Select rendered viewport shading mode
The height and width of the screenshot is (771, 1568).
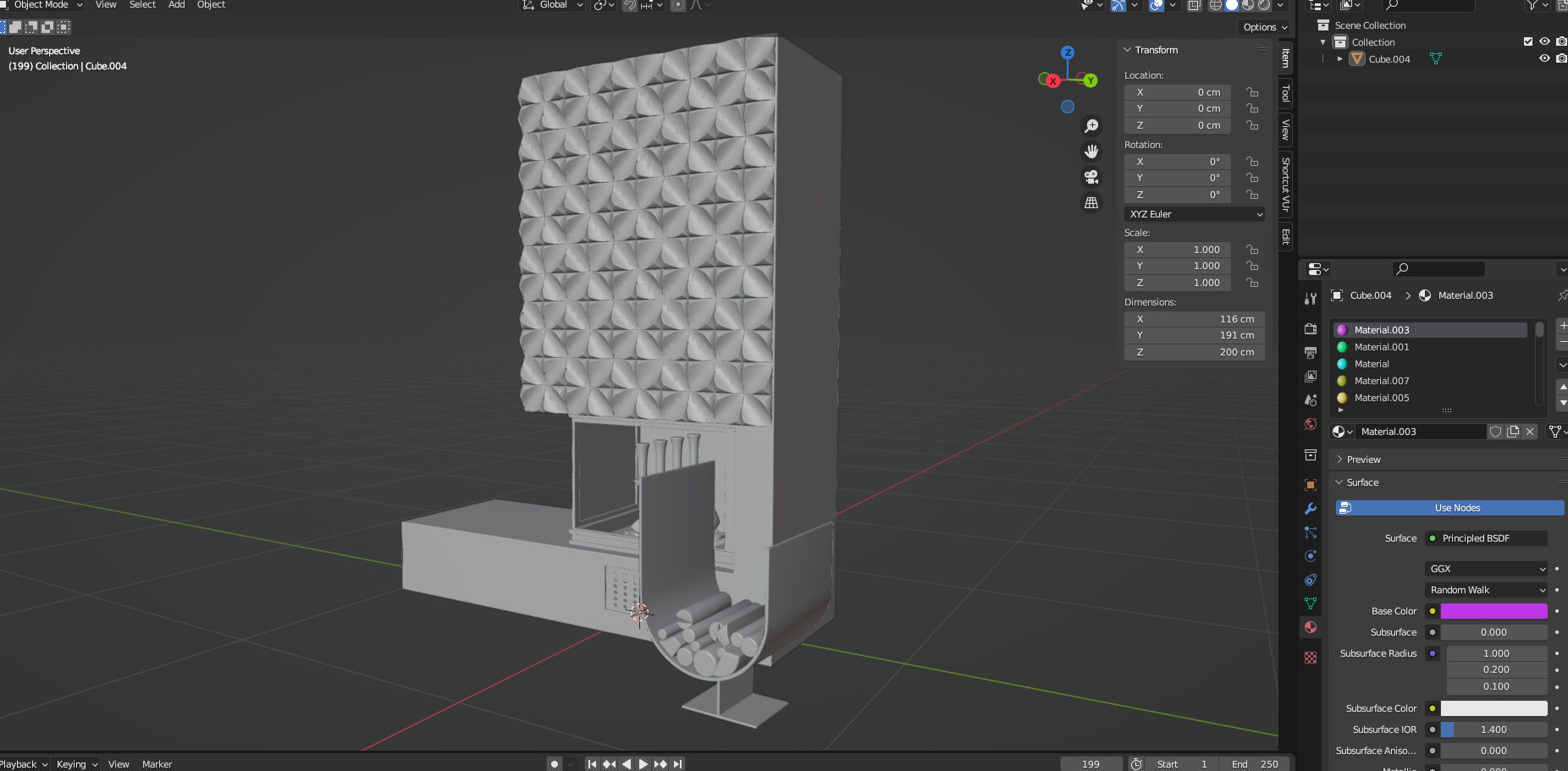click(x=1263, y=5)
